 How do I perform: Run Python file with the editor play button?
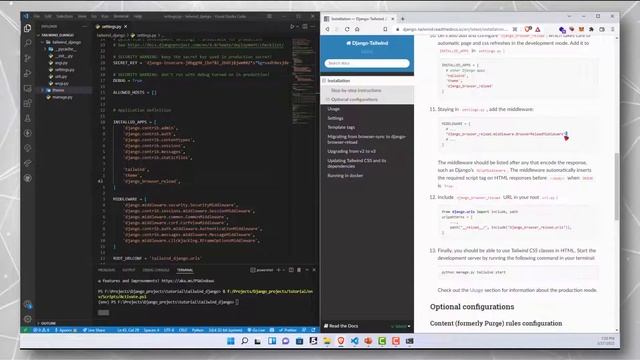292,27
